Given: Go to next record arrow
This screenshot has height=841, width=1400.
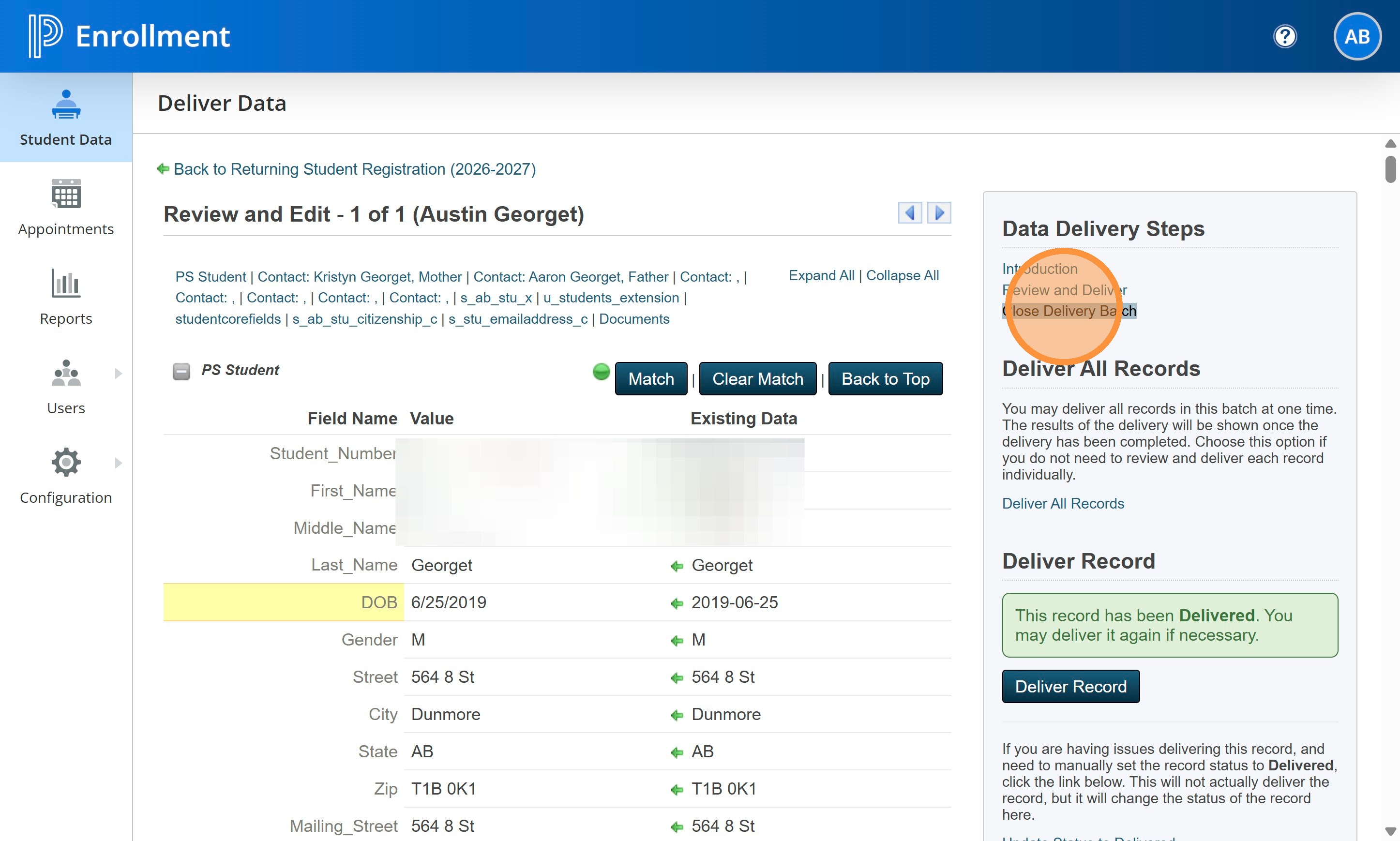Looking at the screenshot, I should [x=939, y=213].
